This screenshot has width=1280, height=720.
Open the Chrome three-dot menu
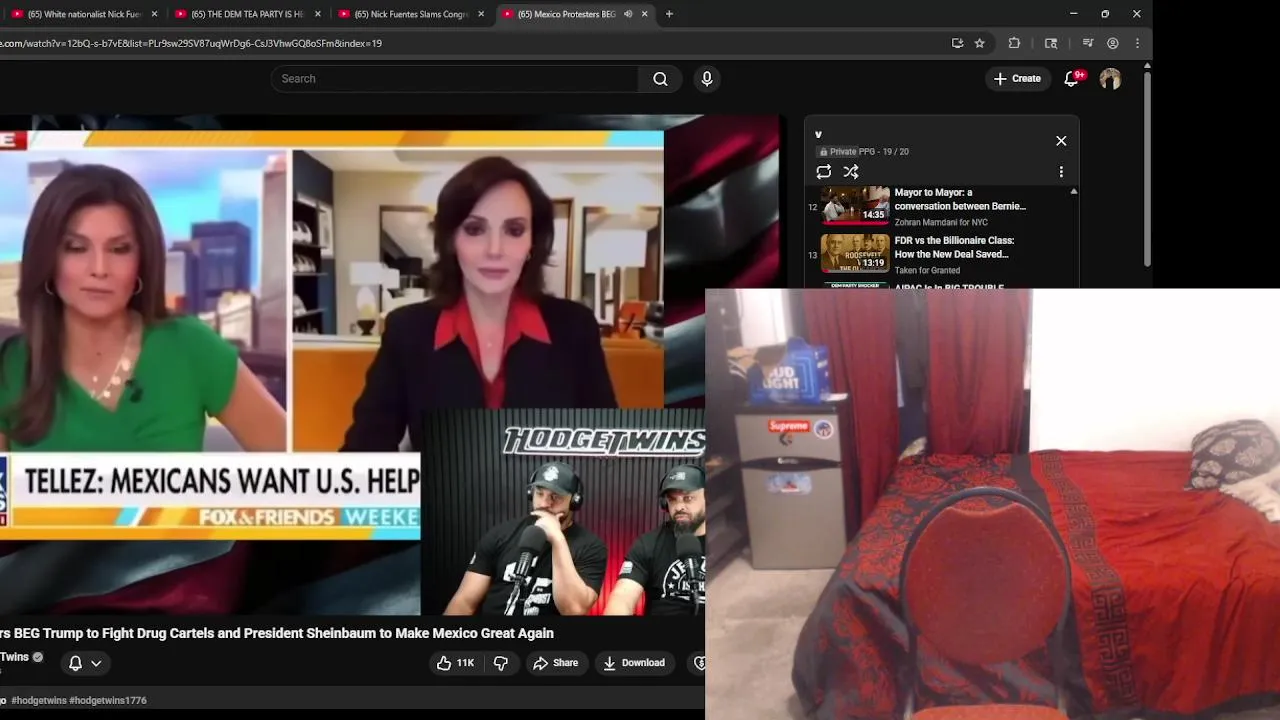1137,43
